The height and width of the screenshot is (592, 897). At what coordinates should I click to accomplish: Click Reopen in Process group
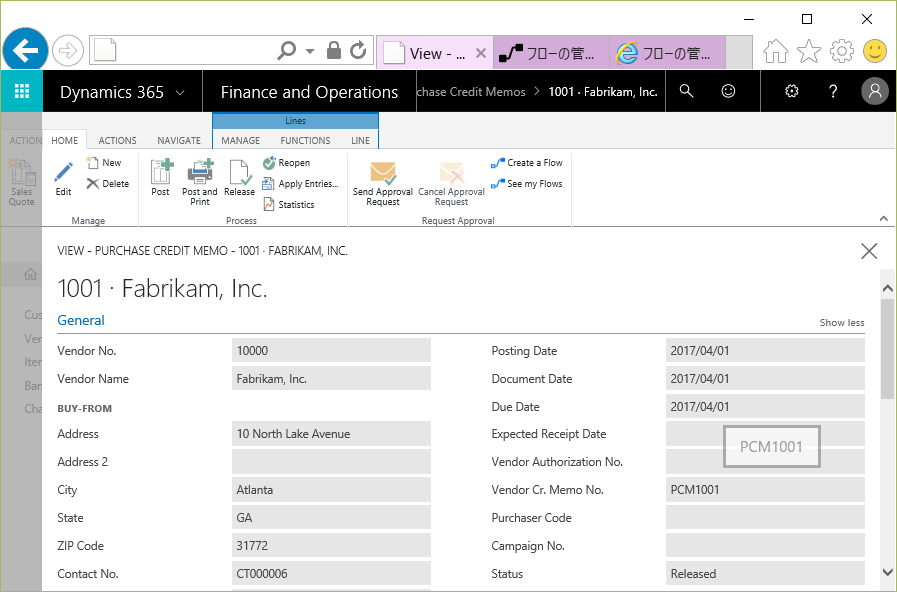(287, 162)
